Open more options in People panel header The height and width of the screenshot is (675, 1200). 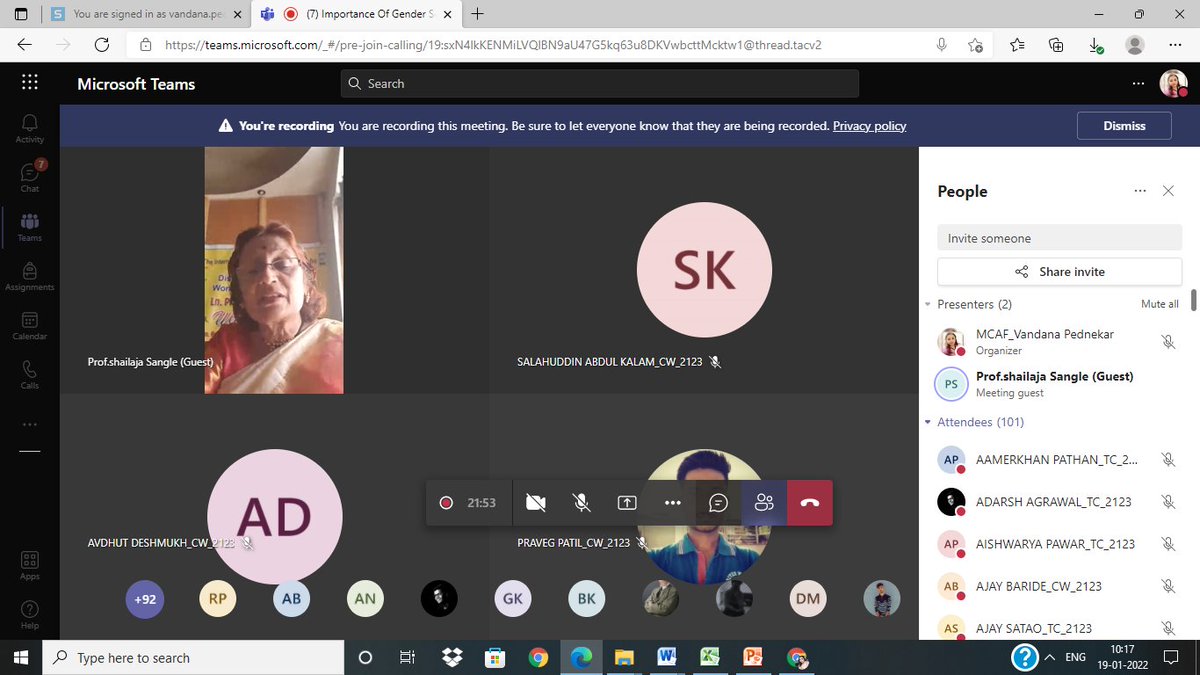[1140, 191]
